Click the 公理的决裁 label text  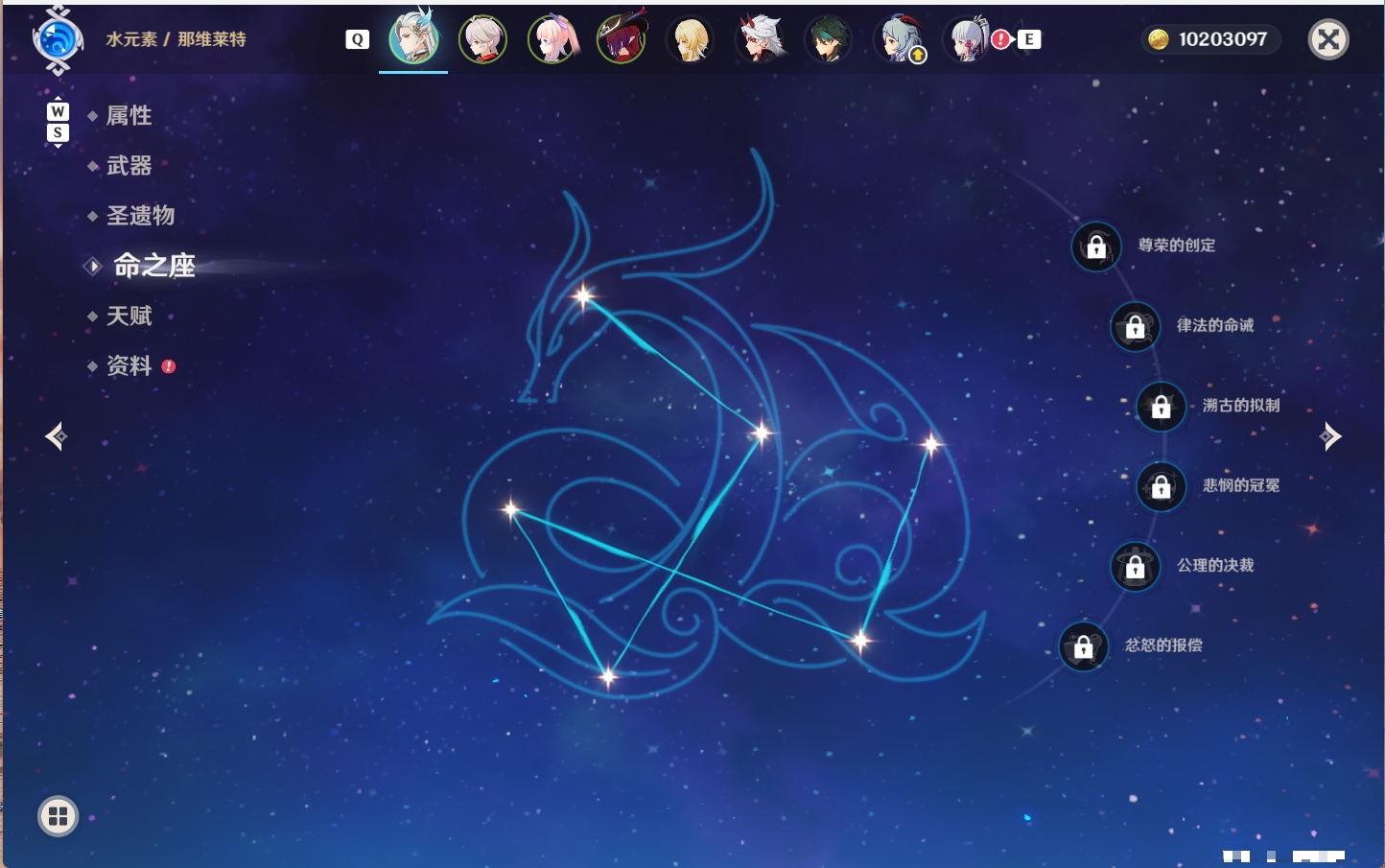coord(1215,565)
